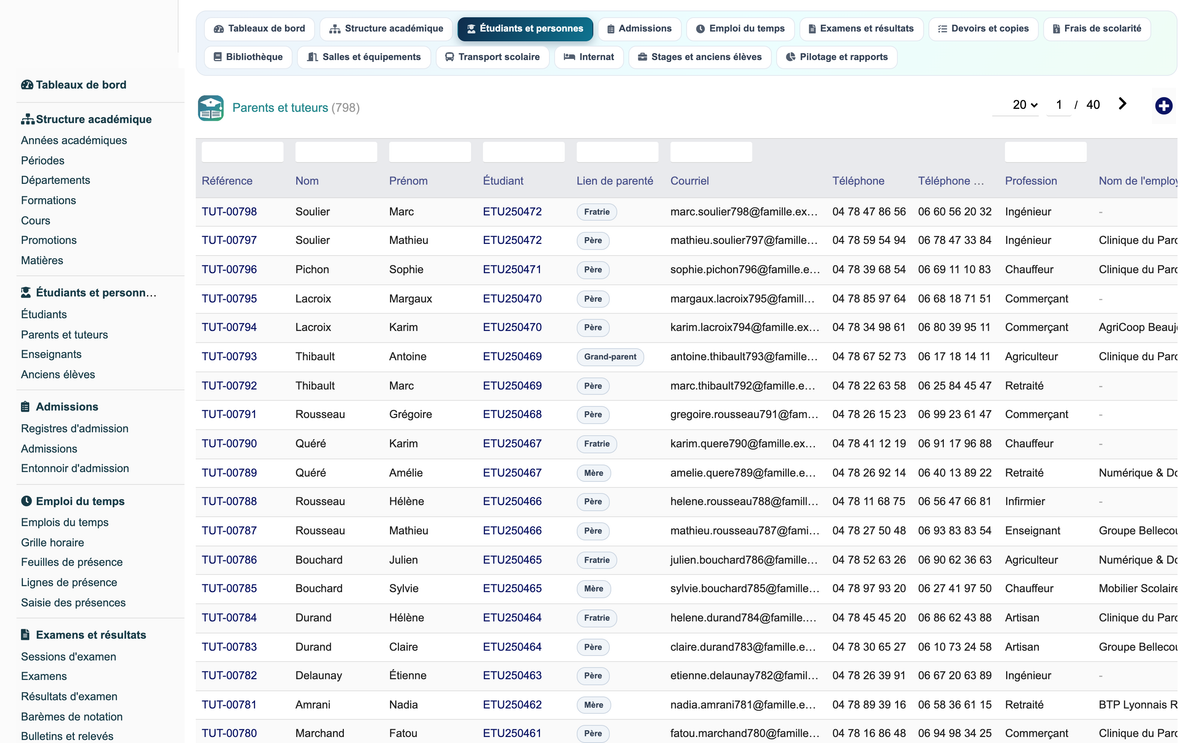
Task: Go to the next page with the arrow
Action: [x=1122, y=104]
